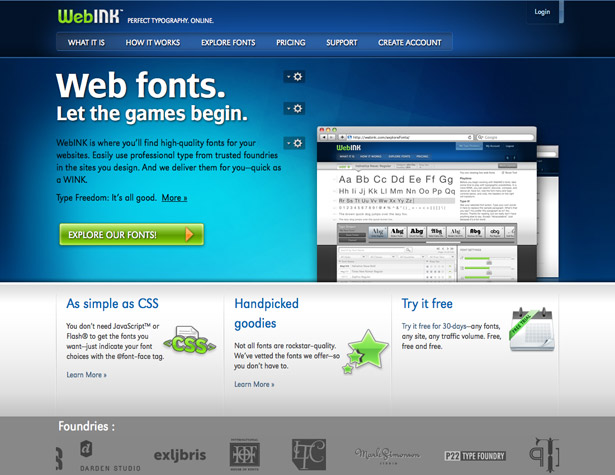Screen dimensions: 615x475
Task: Open the Login link
Action: (542, 12)
